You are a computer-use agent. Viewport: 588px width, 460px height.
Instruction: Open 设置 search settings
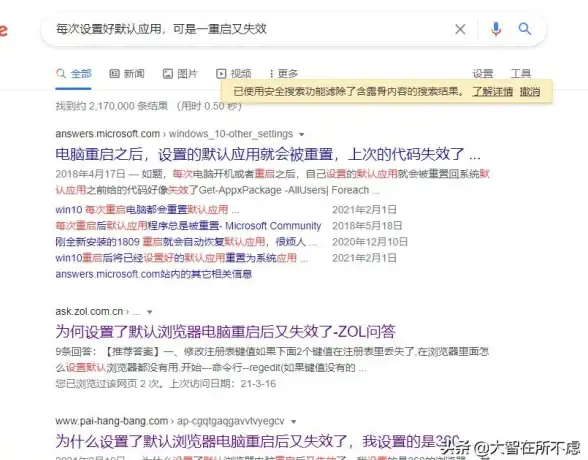[x=483, y=74]
